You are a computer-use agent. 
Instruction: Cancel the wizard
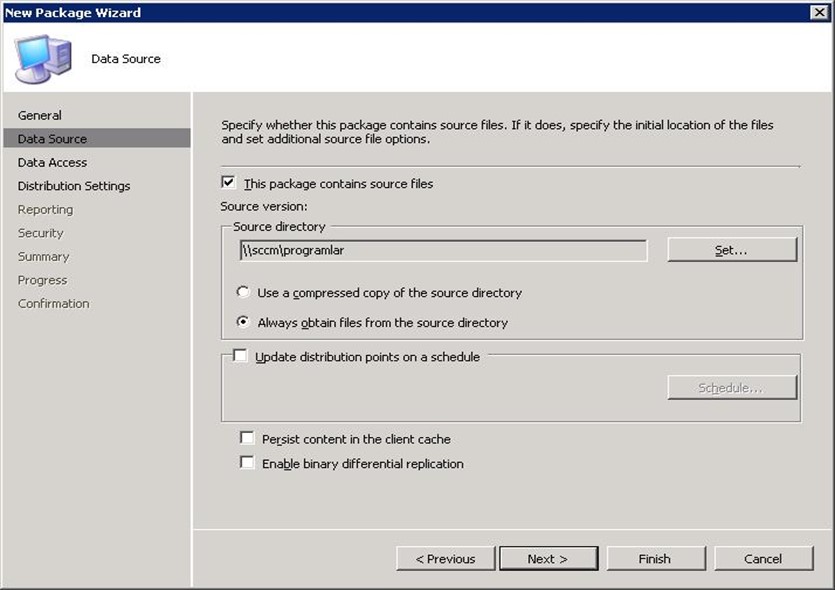coord(763,558)
